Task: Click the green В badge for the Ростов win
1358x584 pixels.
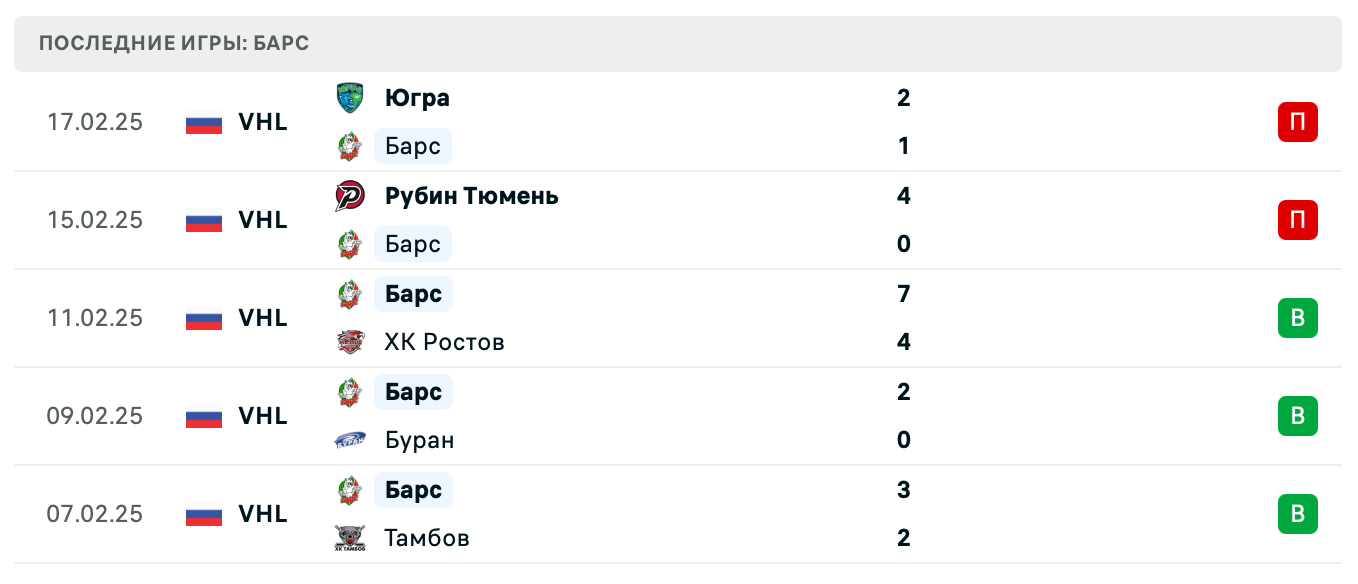Action: [1298, 318]
